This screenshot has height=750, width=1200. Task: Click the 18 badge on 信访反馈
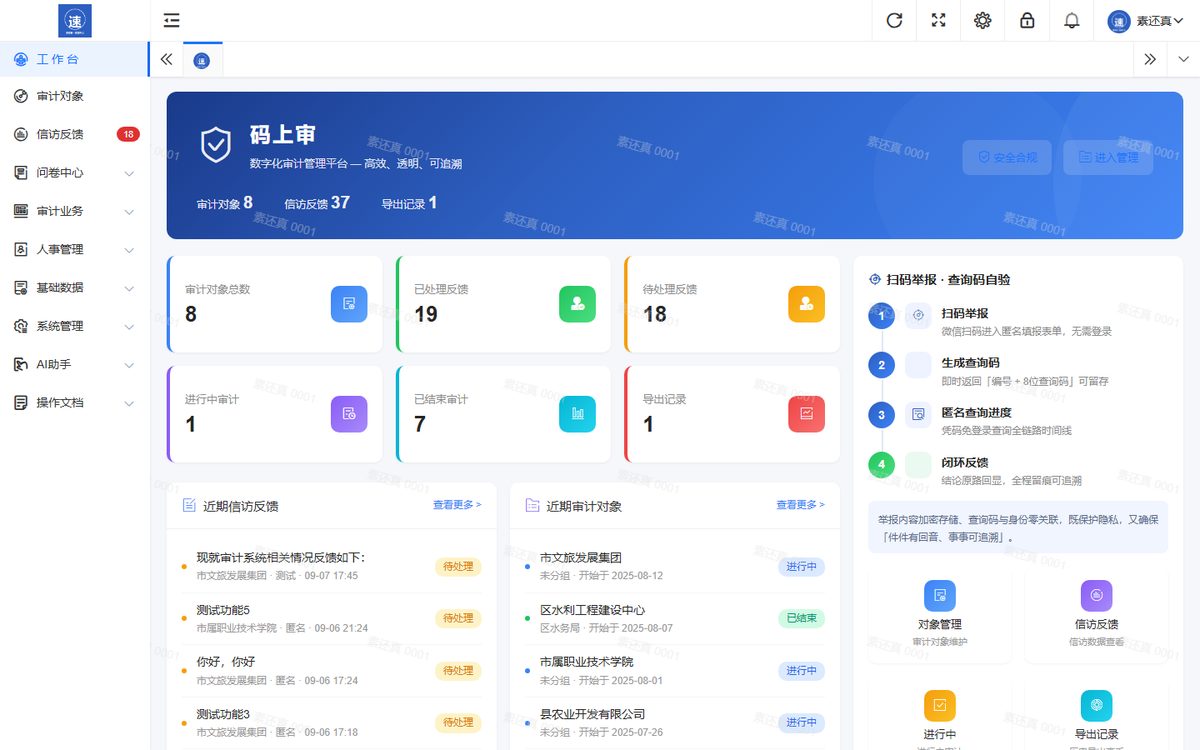(x=128, y=134)
